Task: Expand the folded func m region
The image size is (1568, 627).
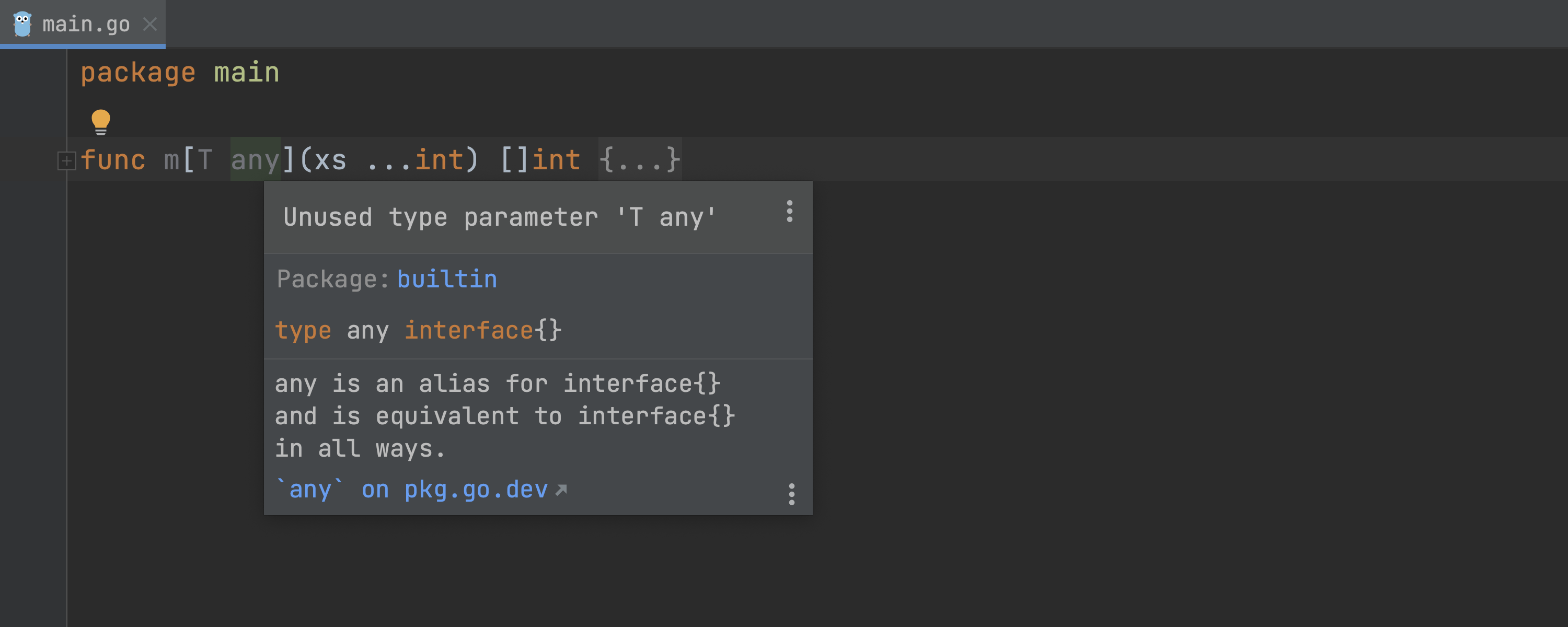Action: 66,161
